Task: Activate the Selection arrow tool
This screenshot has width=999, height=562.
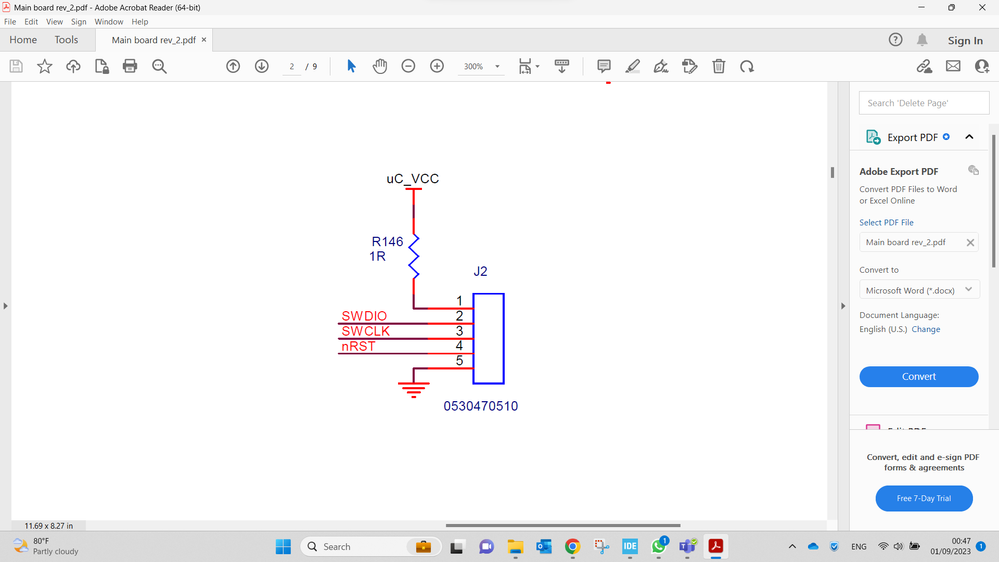Action: point(351,66)
